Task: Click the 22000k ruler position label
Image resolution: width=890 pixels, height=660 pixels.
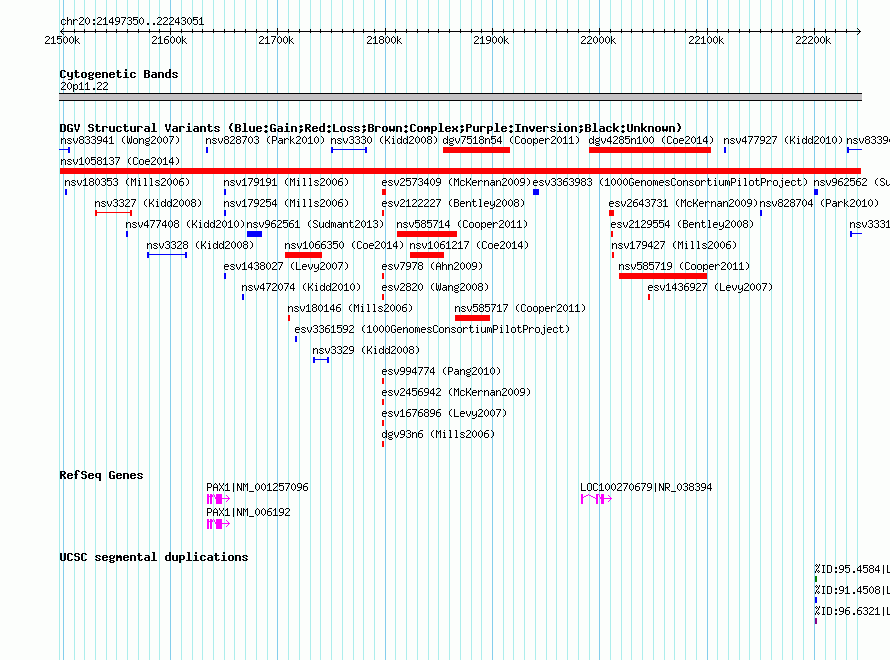Action: click(x=598, y=40)
